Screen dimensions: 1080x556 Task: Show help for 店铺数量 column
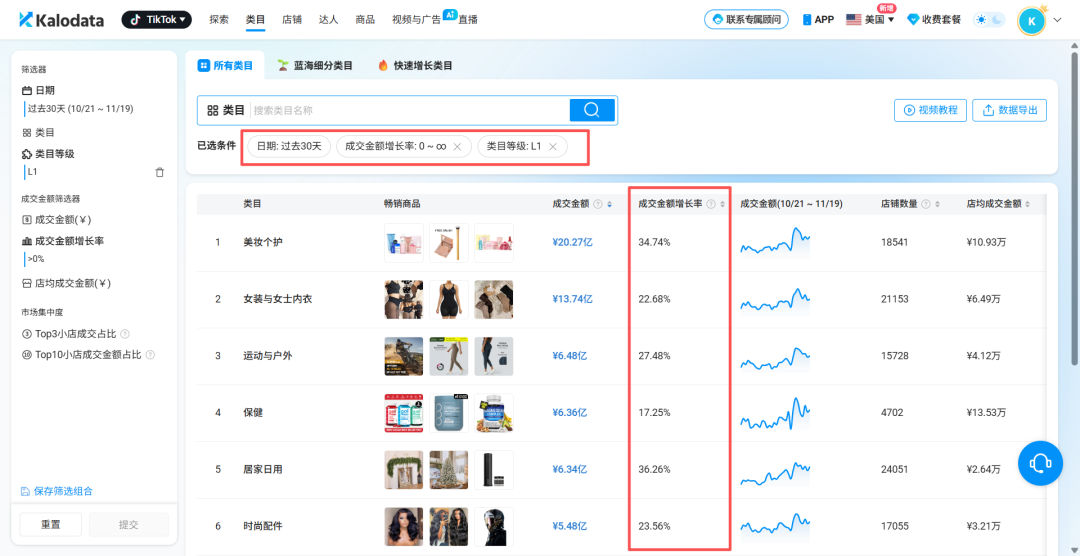click(x=926, y=204)
